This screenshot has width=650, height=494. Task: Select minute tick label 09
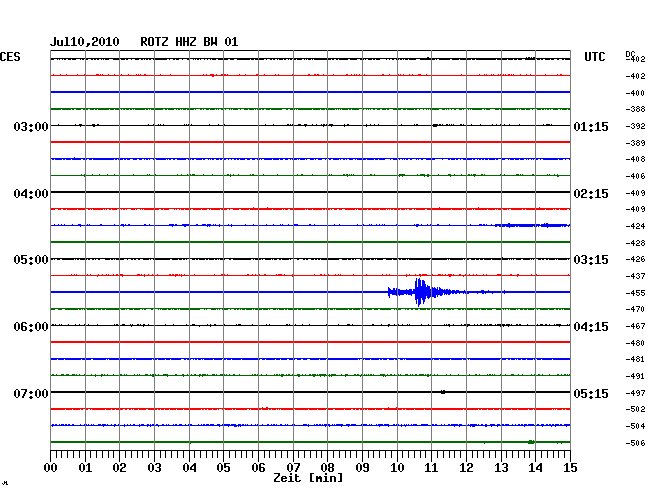(x=362, y=468)
